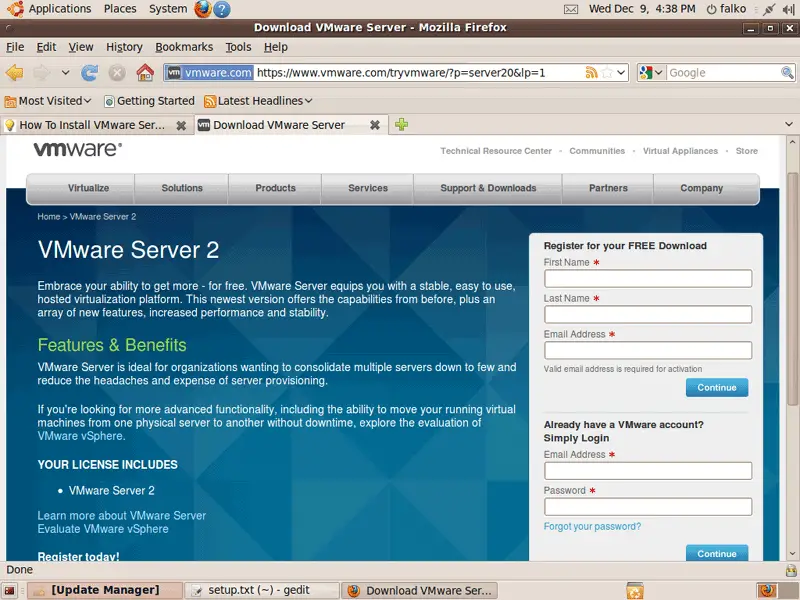Image resolution: width=800 pixels, height=600 pixels.
Task: Click the Show Desktop icon in bottom panel
Action: pos(9,591)
